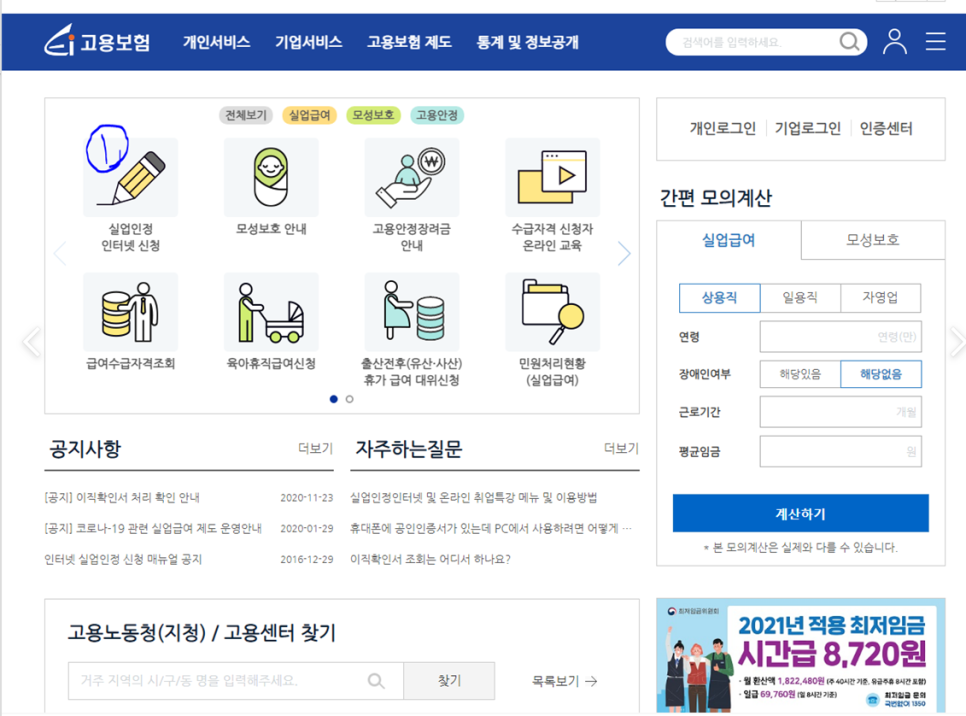This screenshot has height=716, width=966.
Task: Switch to the 모성보호 calculation tab
Action: 873,240
